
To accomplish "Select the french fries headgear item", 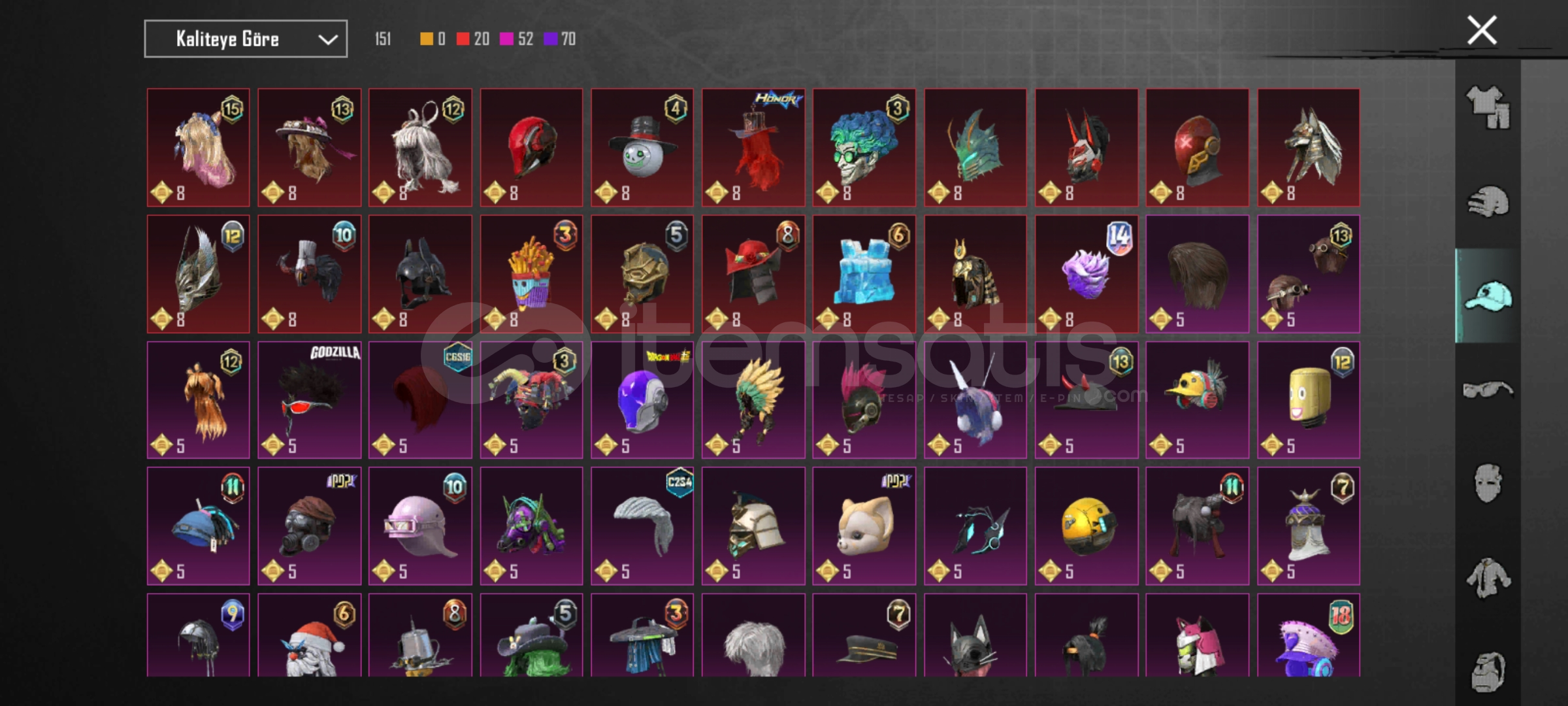I will pyautogui.click(x=531, y=274).
